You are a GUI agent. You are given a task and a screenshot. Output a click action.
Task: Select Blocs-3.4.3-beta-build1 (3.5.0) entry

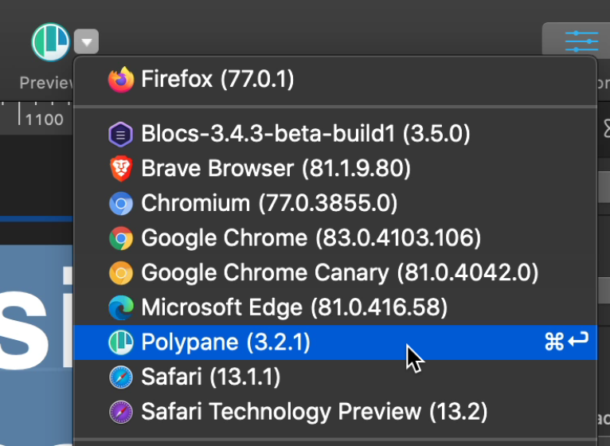tap(335, 133)
